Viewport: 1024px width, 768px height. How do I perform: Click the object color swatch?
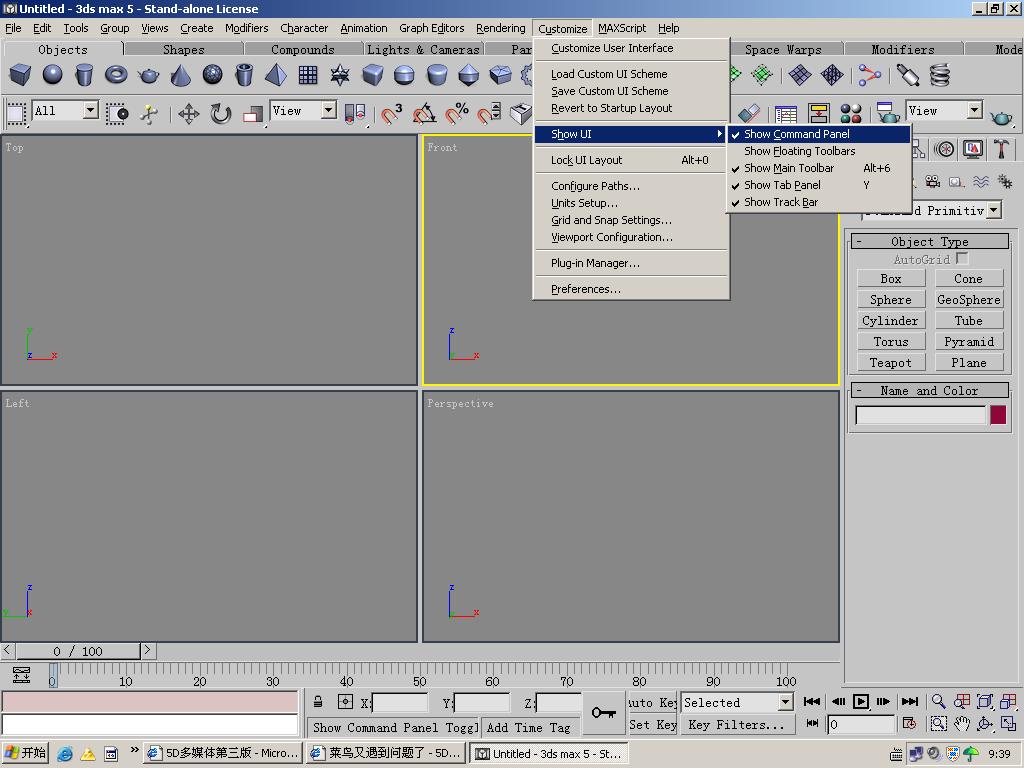[x=998, y=415]
